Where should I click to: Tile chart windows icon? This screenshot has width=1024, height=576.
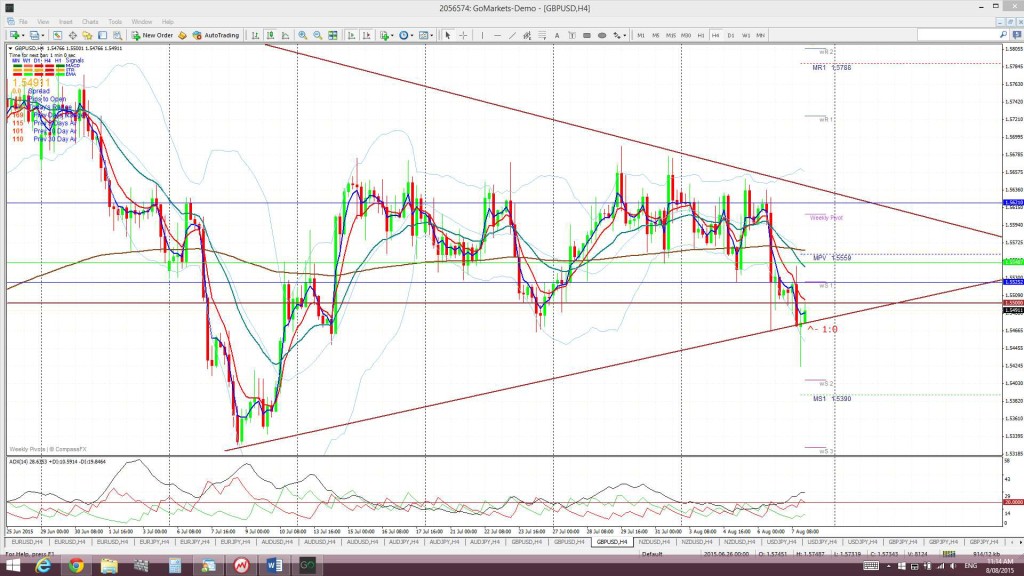pyautogui.click(x=333, y=35)
